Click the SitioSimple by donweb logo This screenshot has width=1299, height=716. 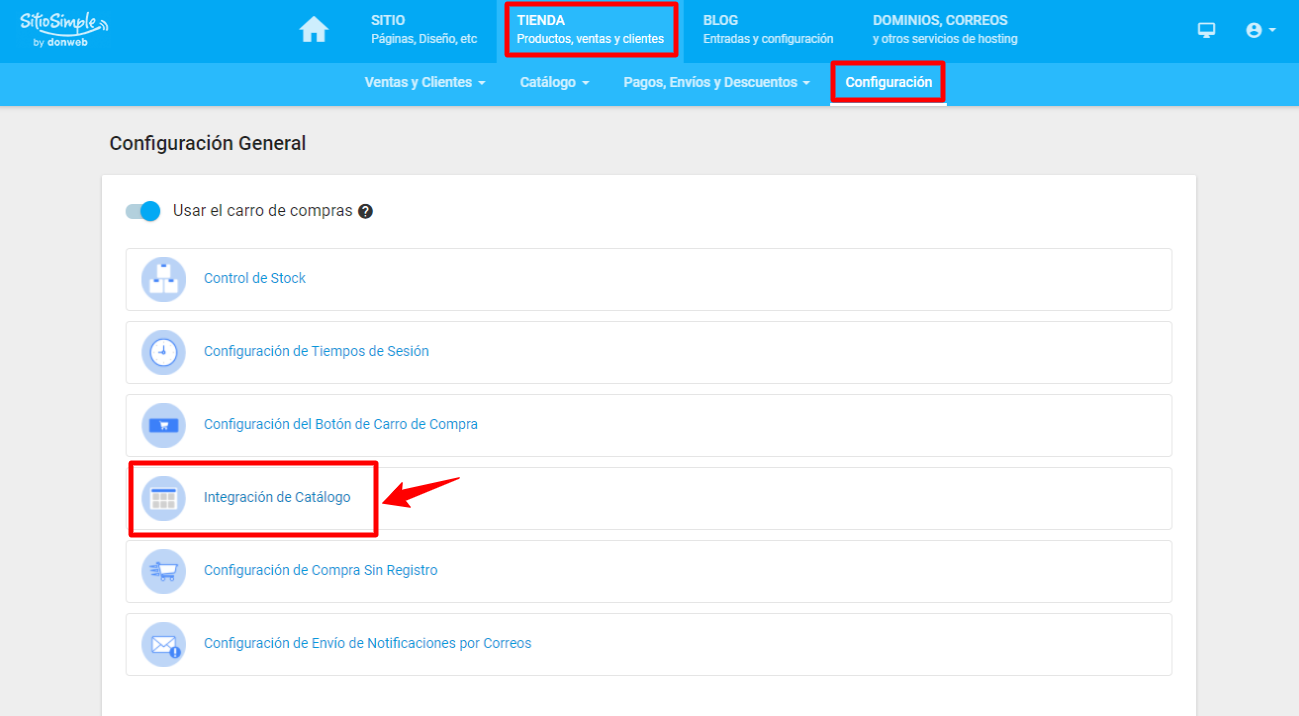64,31
